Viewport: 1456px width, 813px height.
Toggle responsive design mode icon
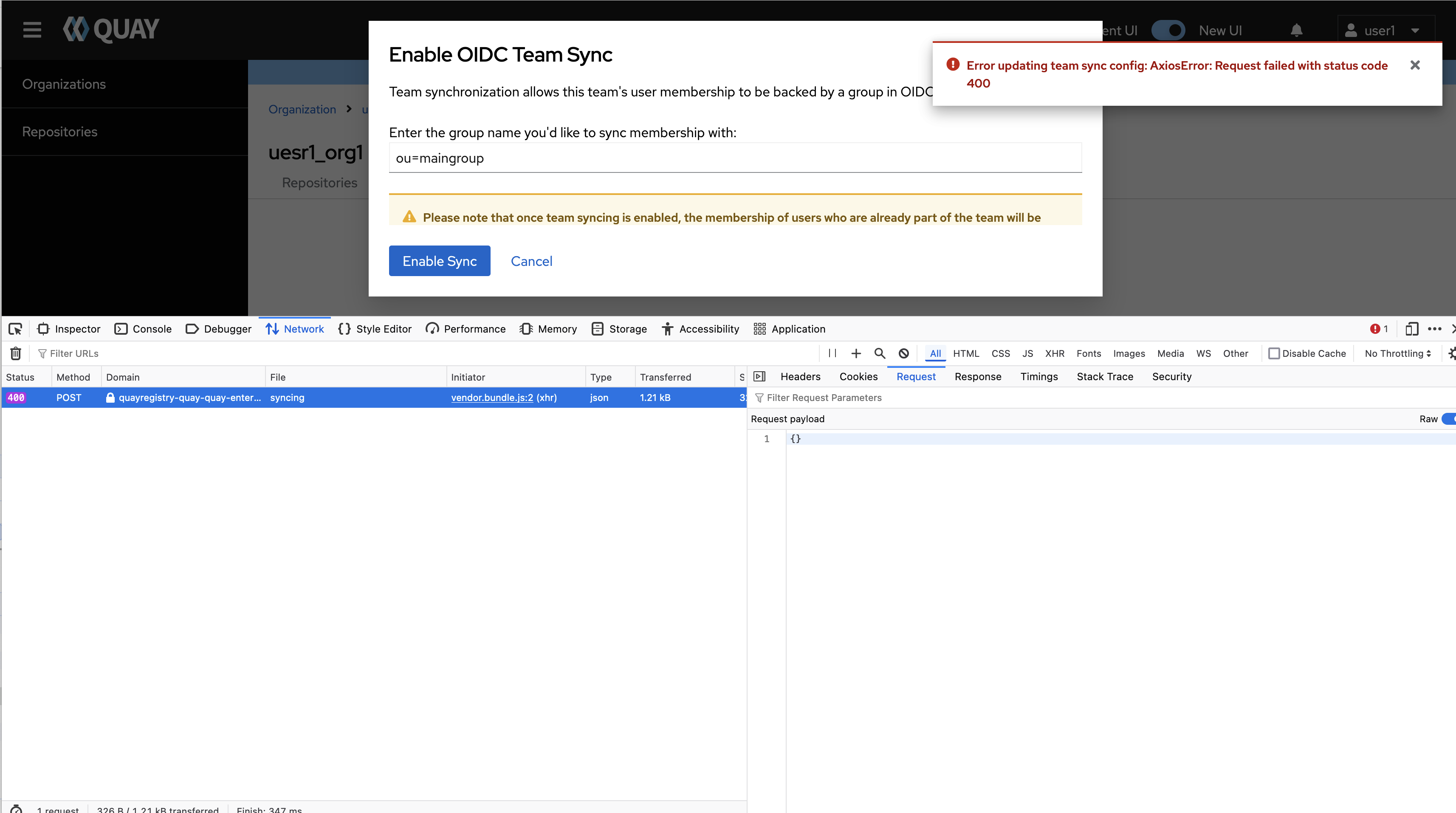tap(1411, 328)
